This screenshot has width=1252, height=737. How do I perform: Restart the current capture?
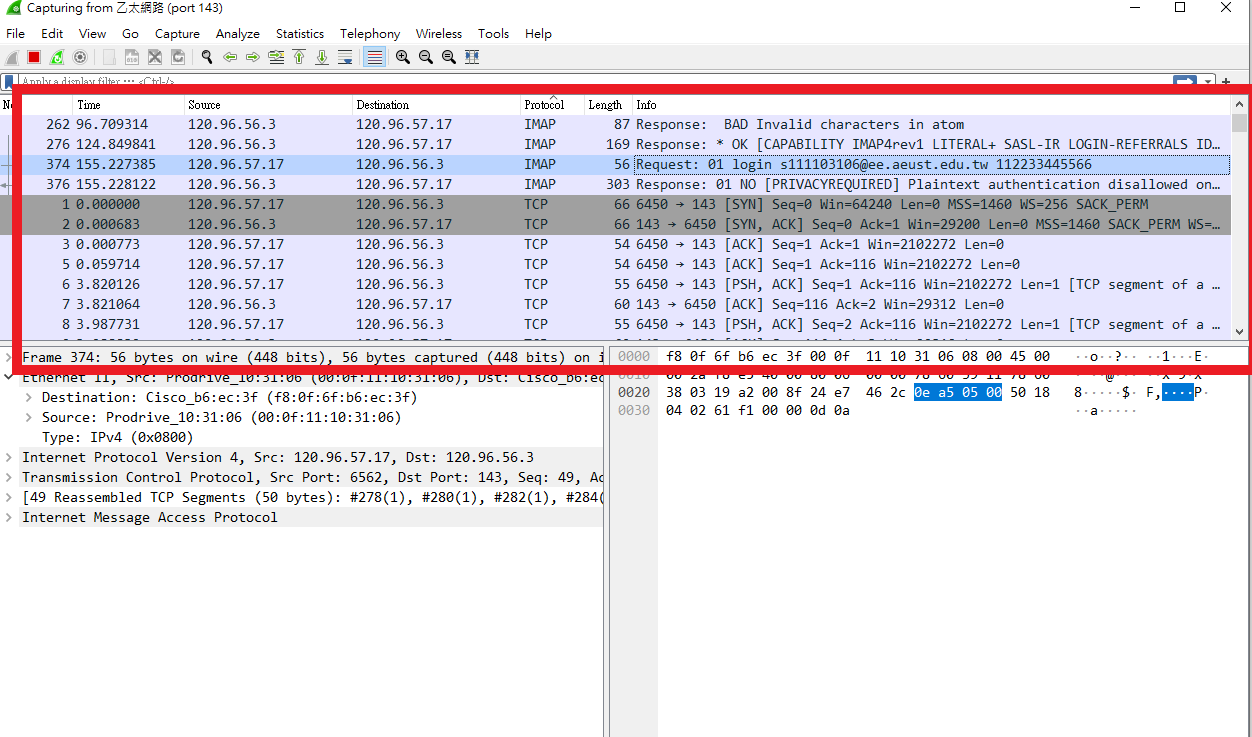coord(57,57)
